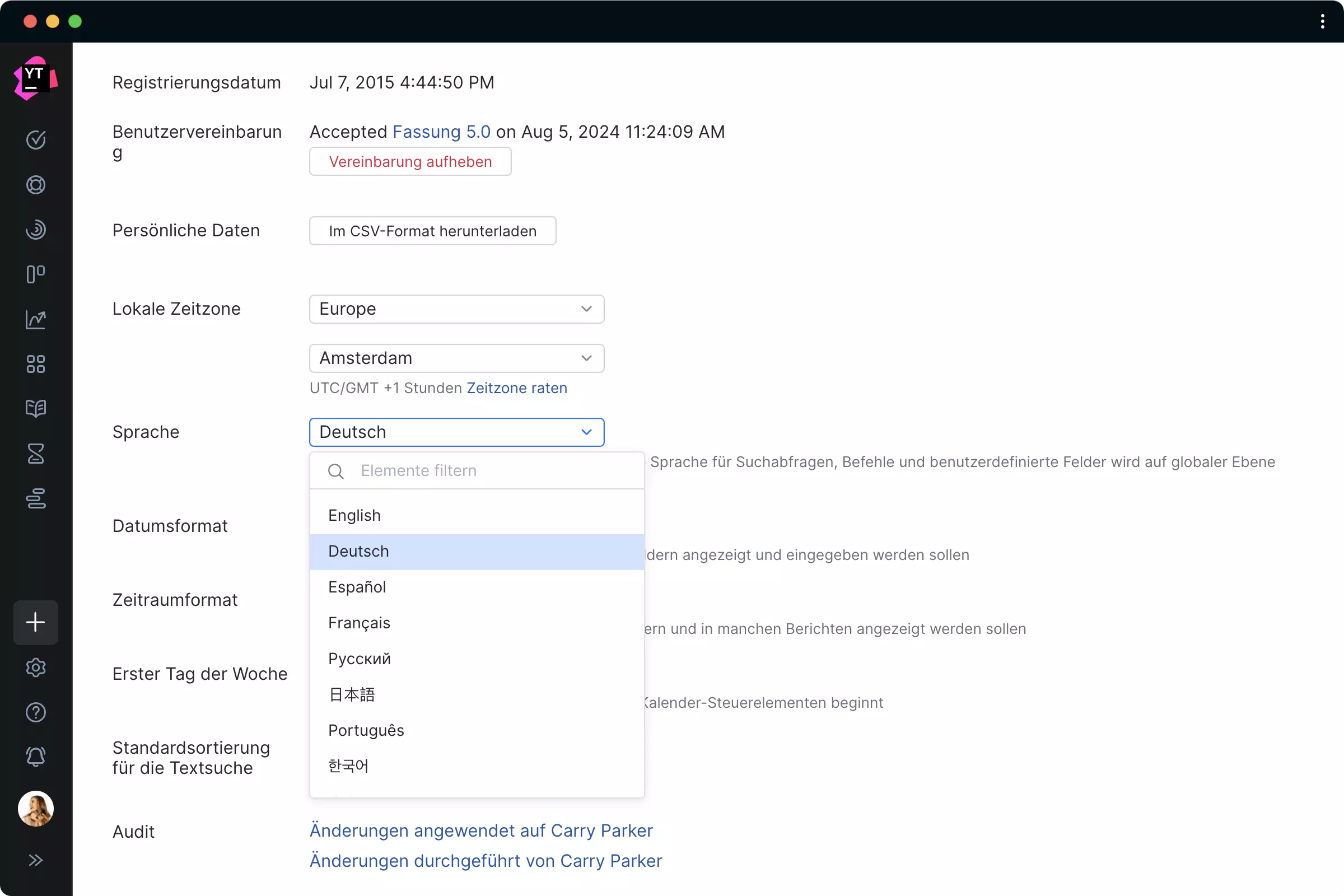Open Agile Boards icon in sidebar

point(35,274)
